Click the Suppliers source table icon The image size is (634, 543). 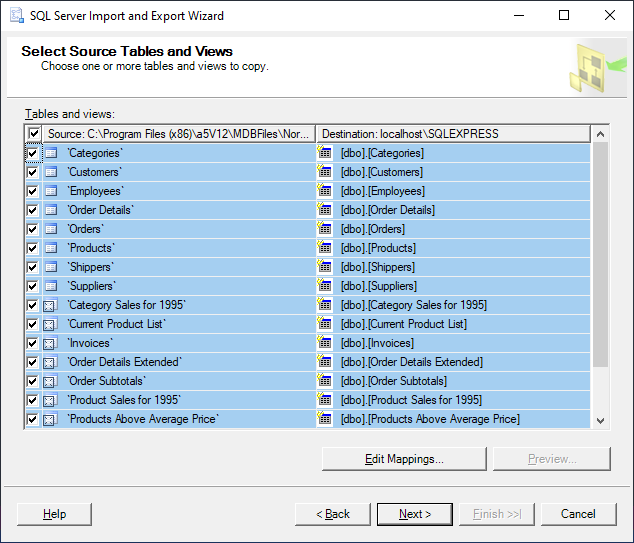point(51,286)
